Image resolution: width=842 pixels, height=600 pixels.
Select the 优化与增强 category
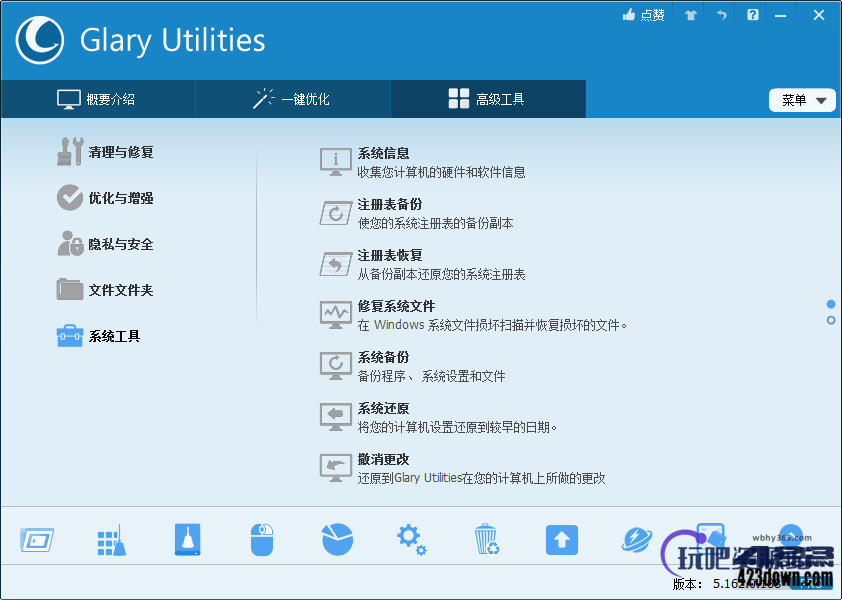click(121, 198)
